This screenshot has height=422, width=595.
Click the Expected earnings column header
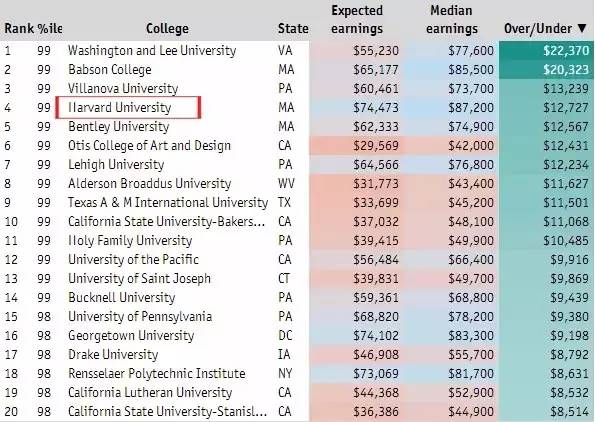pos(357,20)
